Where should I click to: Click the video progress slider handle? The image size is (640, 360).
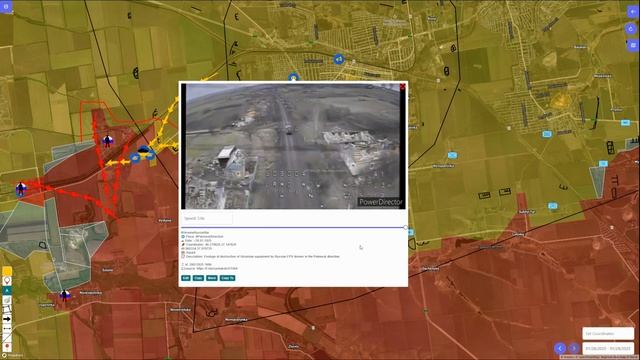click(405, 227)
